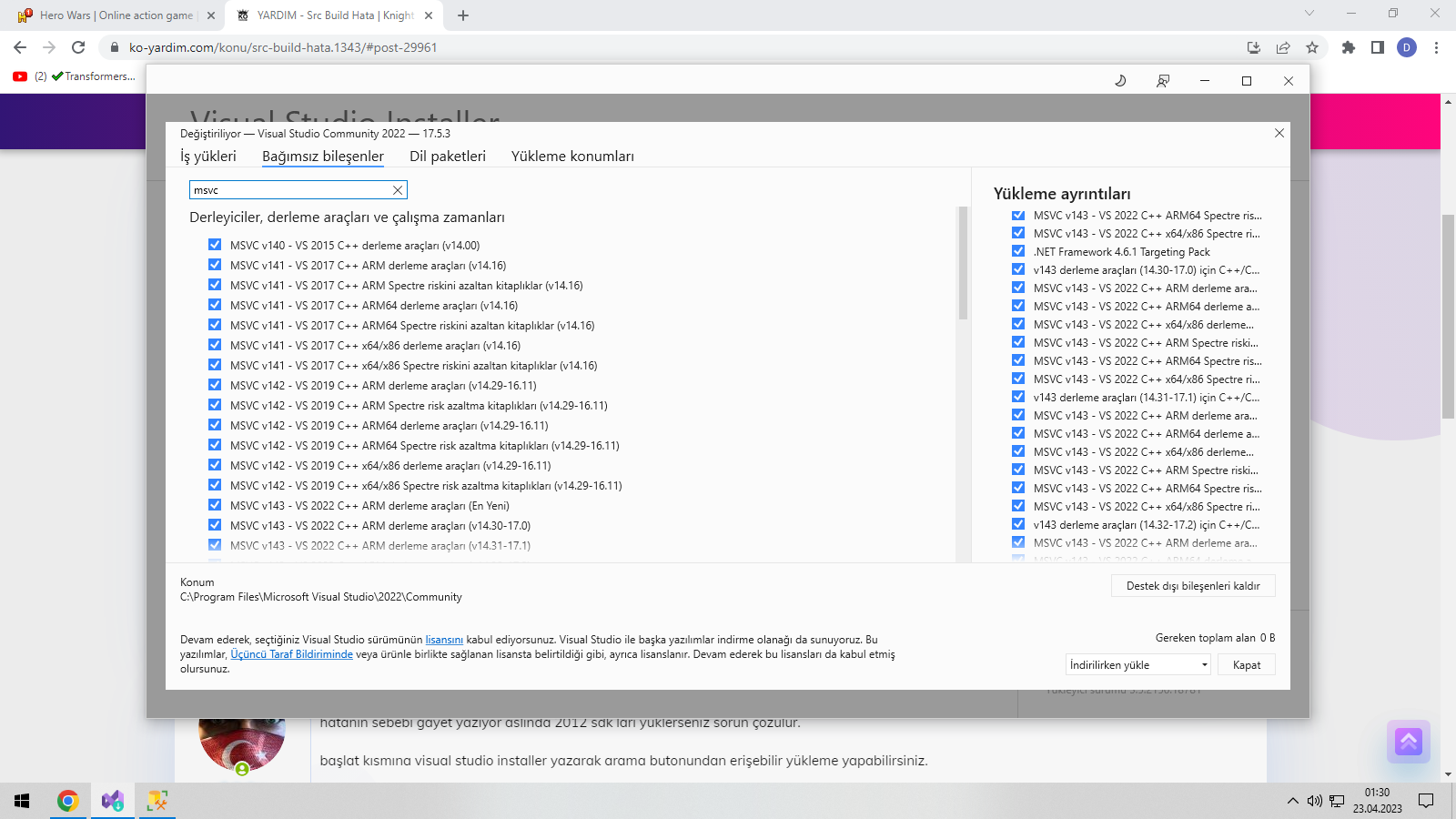This screenshot has height=819, width=1456.
Task: Click the component list vertical scrollbar thumb
Action: tap(963, 264)
